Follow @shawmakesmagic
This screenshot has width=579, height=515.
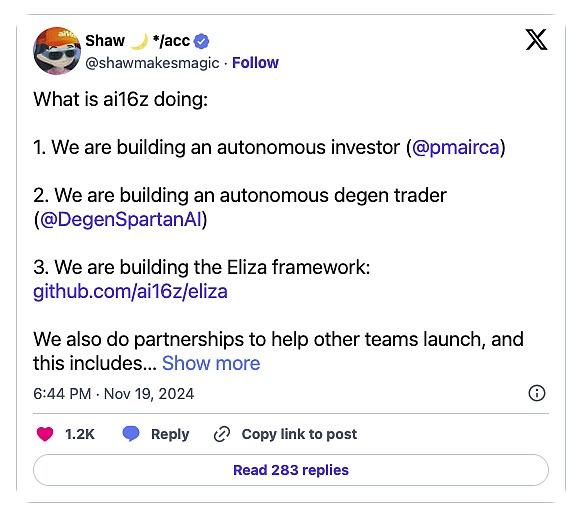click(255, 63)
